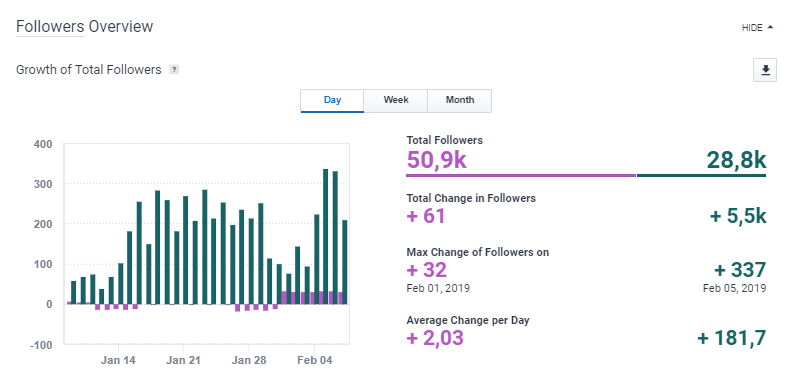Select the green progress bar segment
This screenshot has width=794, height=390.
coord(701,175)
